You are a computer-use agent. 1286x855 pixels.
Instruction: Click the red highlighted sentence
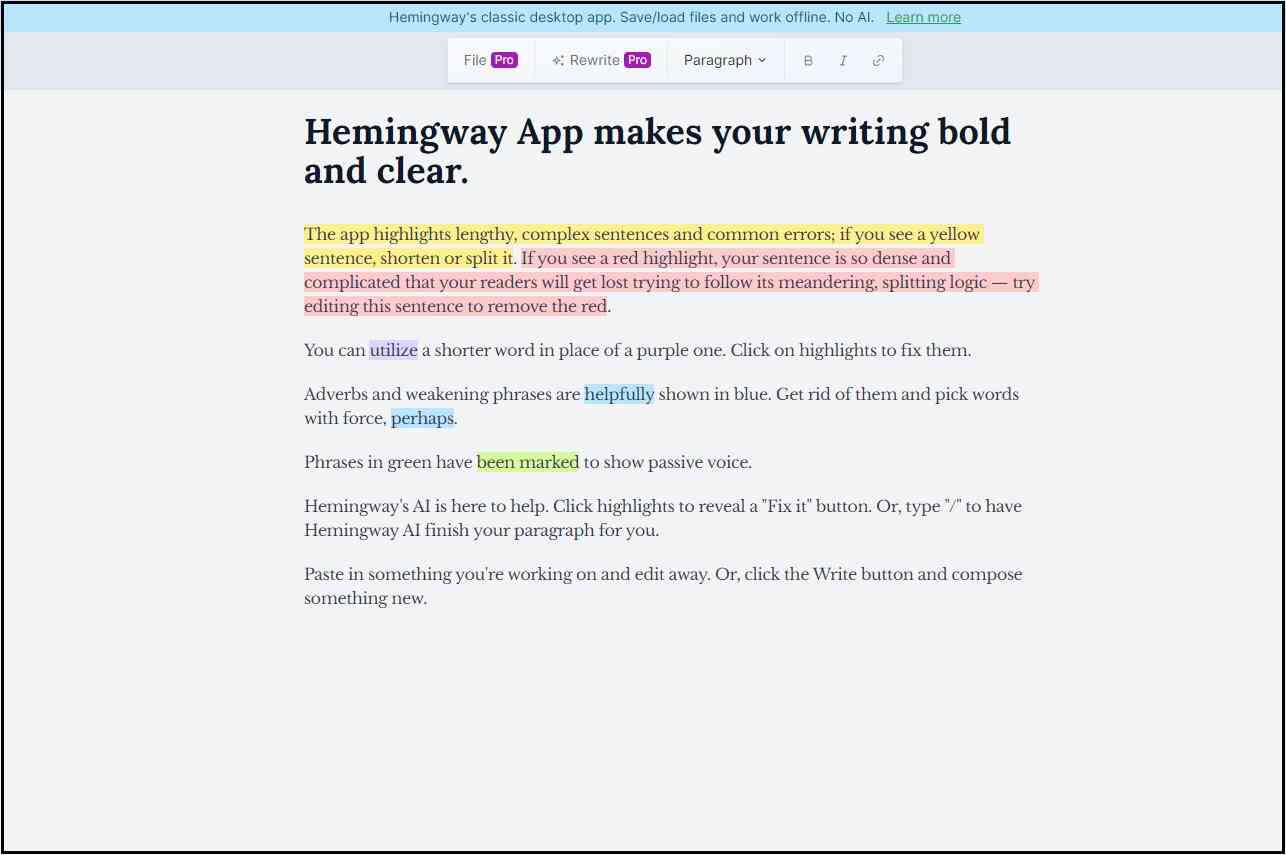point(671,282)
